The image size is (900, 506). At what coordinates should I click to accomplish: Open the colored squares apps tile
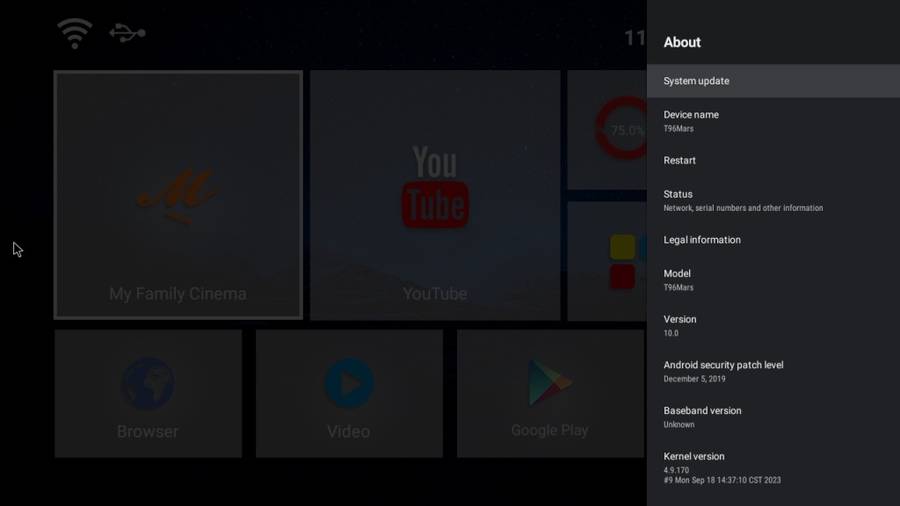click(623, 260)
